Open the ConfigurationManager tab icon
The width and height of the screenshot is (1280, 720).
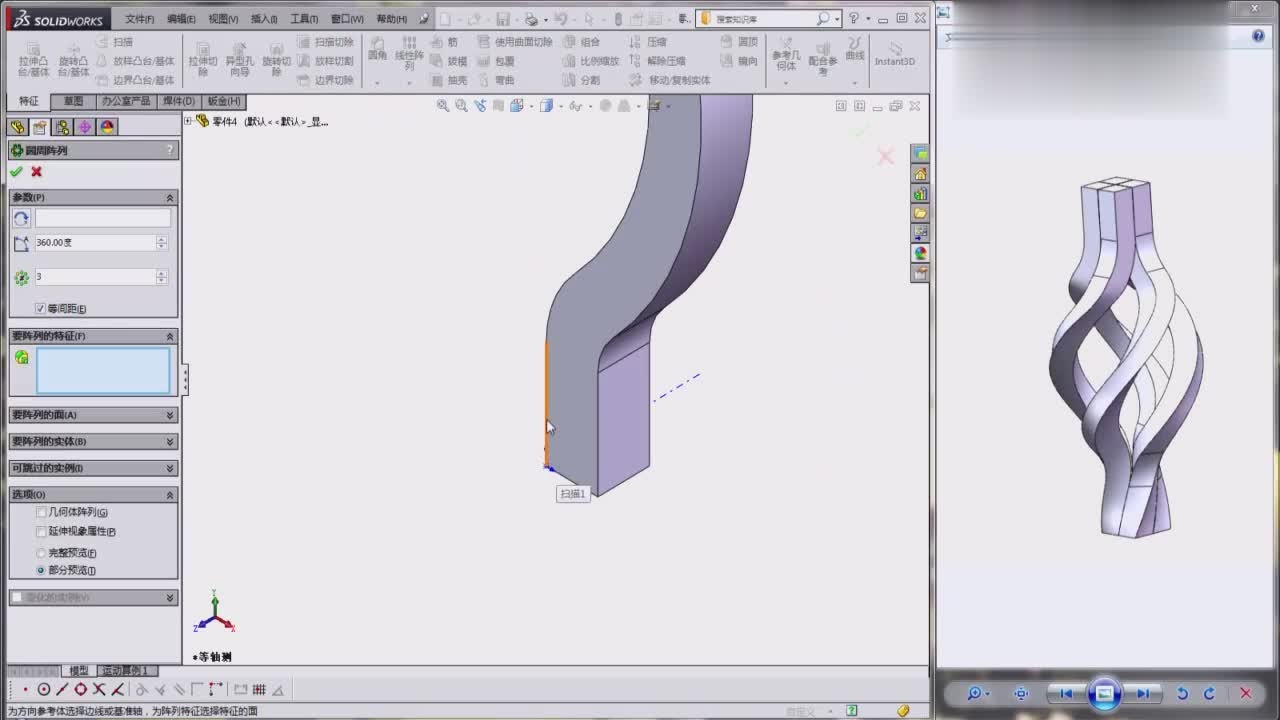coord(62,127)
